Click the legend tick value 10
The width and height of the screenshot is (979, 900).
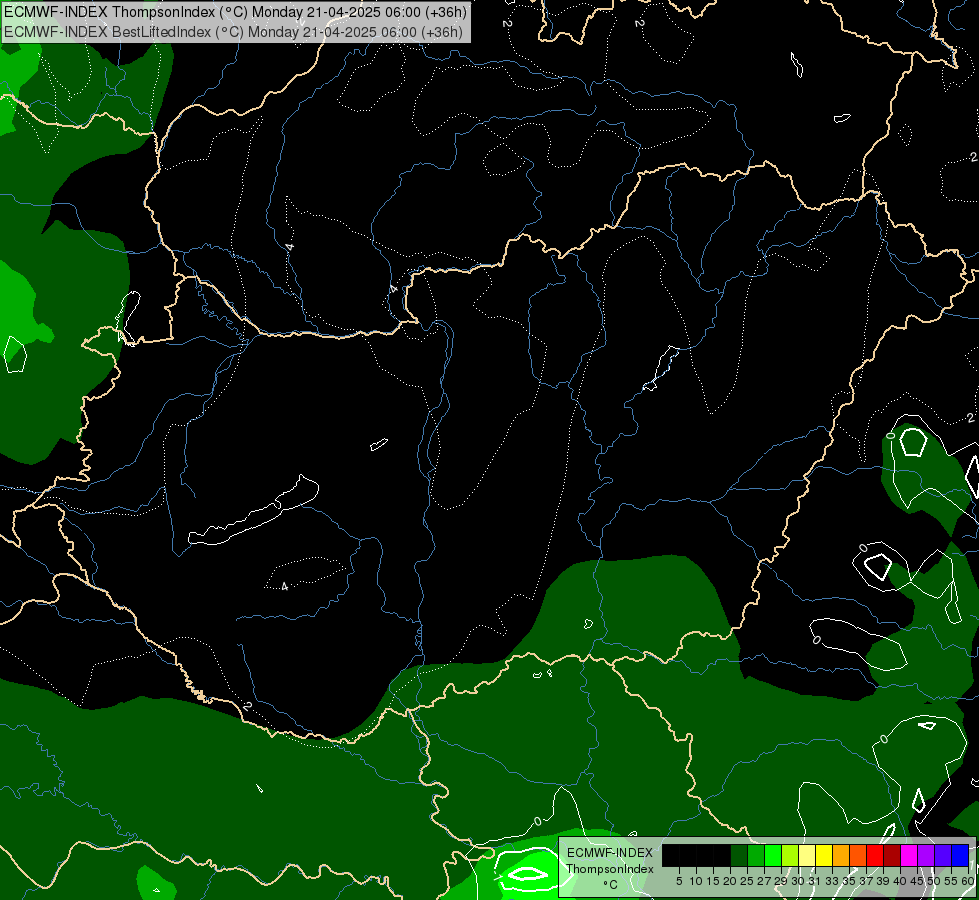(696, 881)
